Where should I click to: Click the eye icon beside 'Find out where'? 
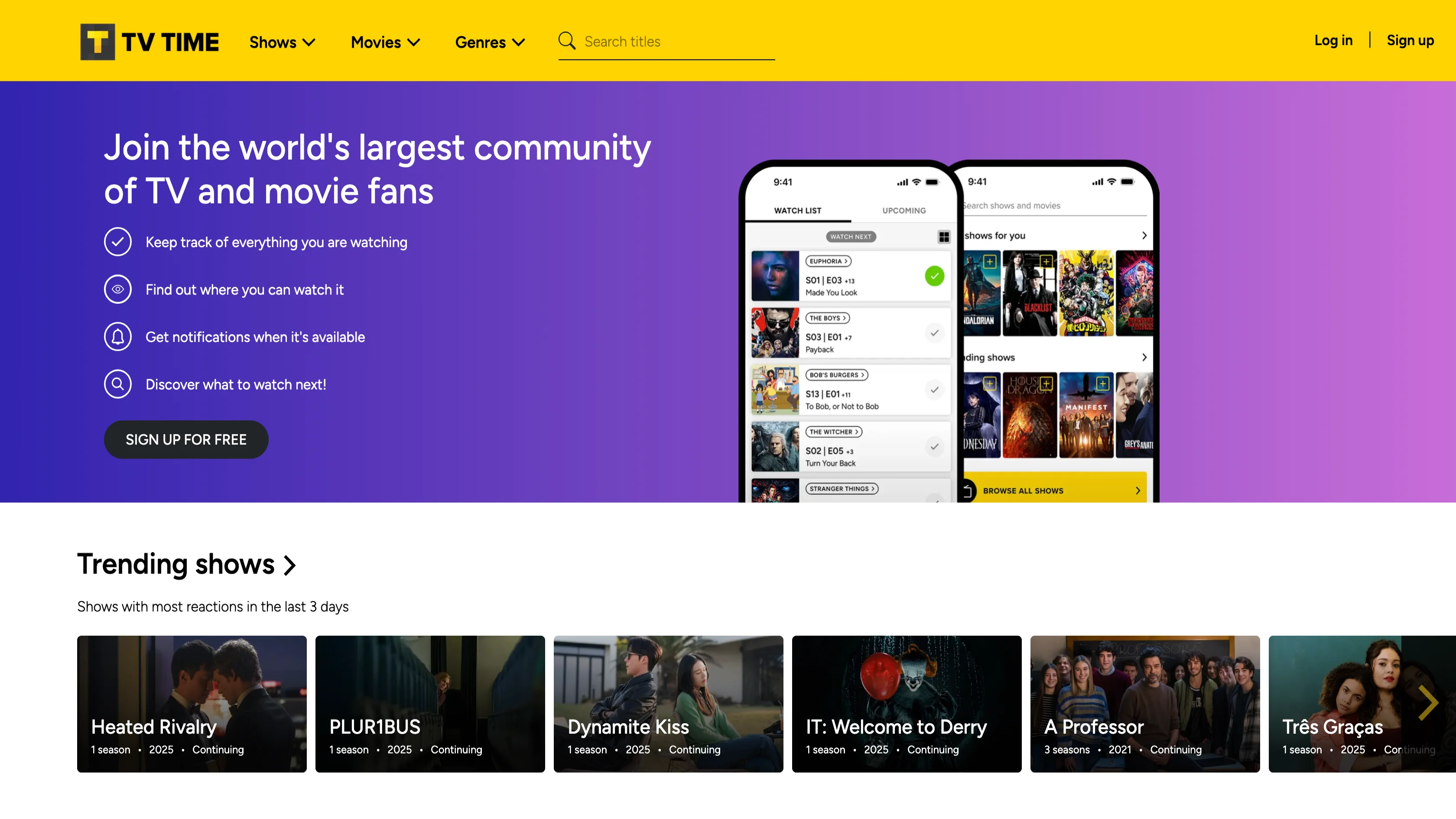coord(117,289)
